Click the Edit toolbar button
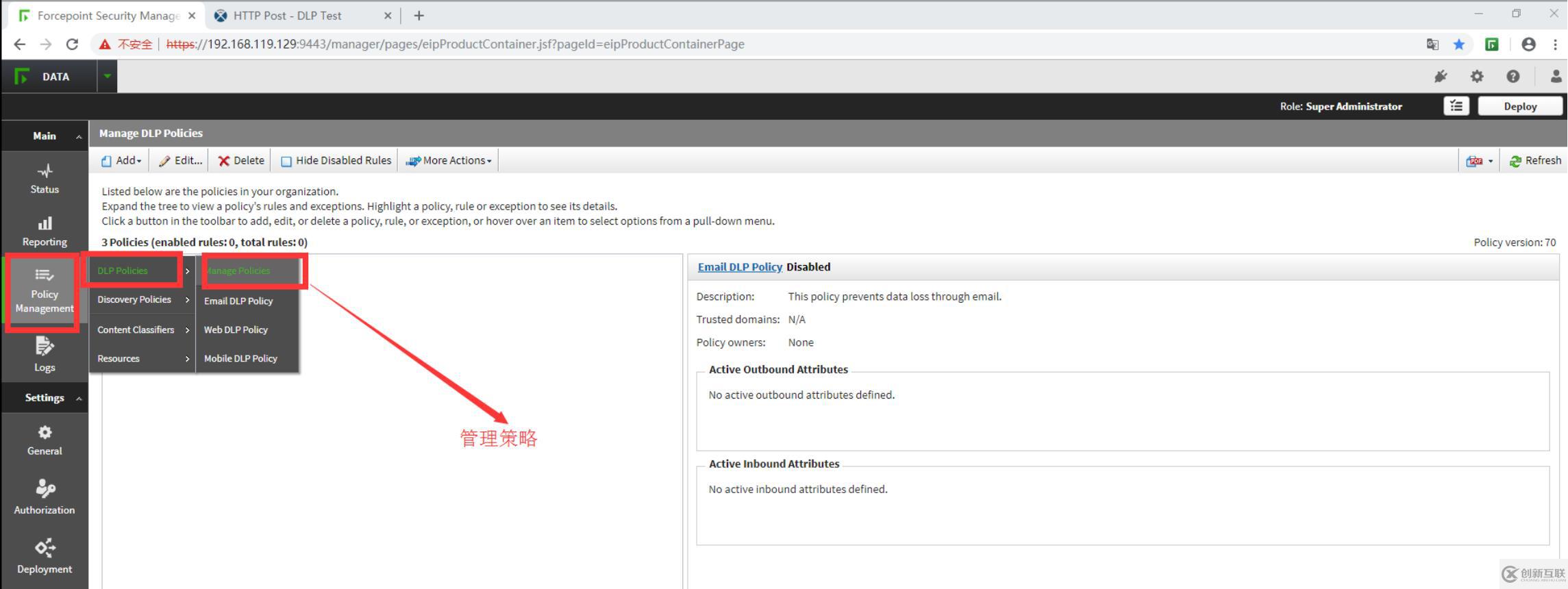Screen dimensions: 1568x589 coord(180,160)
